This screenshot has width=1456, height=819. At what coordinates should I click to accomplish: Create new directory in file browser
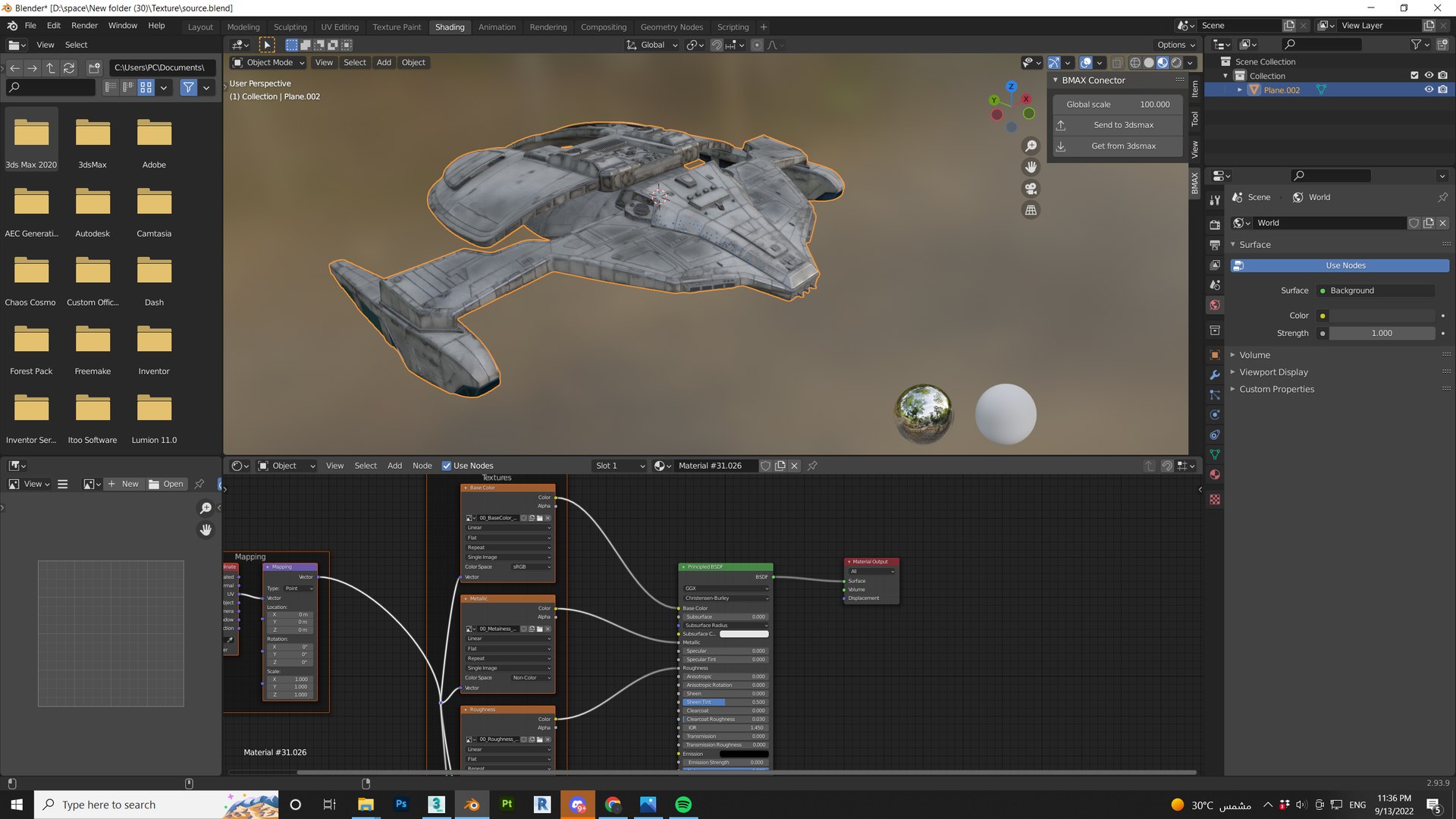tap(94, 68)
